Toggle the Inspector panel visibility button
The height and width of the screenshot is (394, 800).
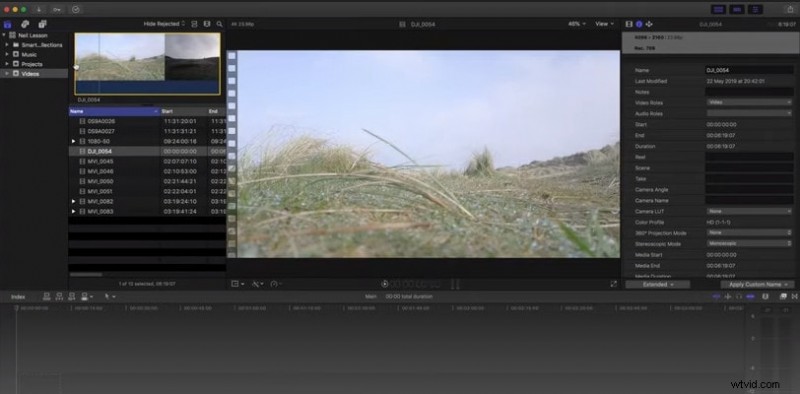coord(755,9)
